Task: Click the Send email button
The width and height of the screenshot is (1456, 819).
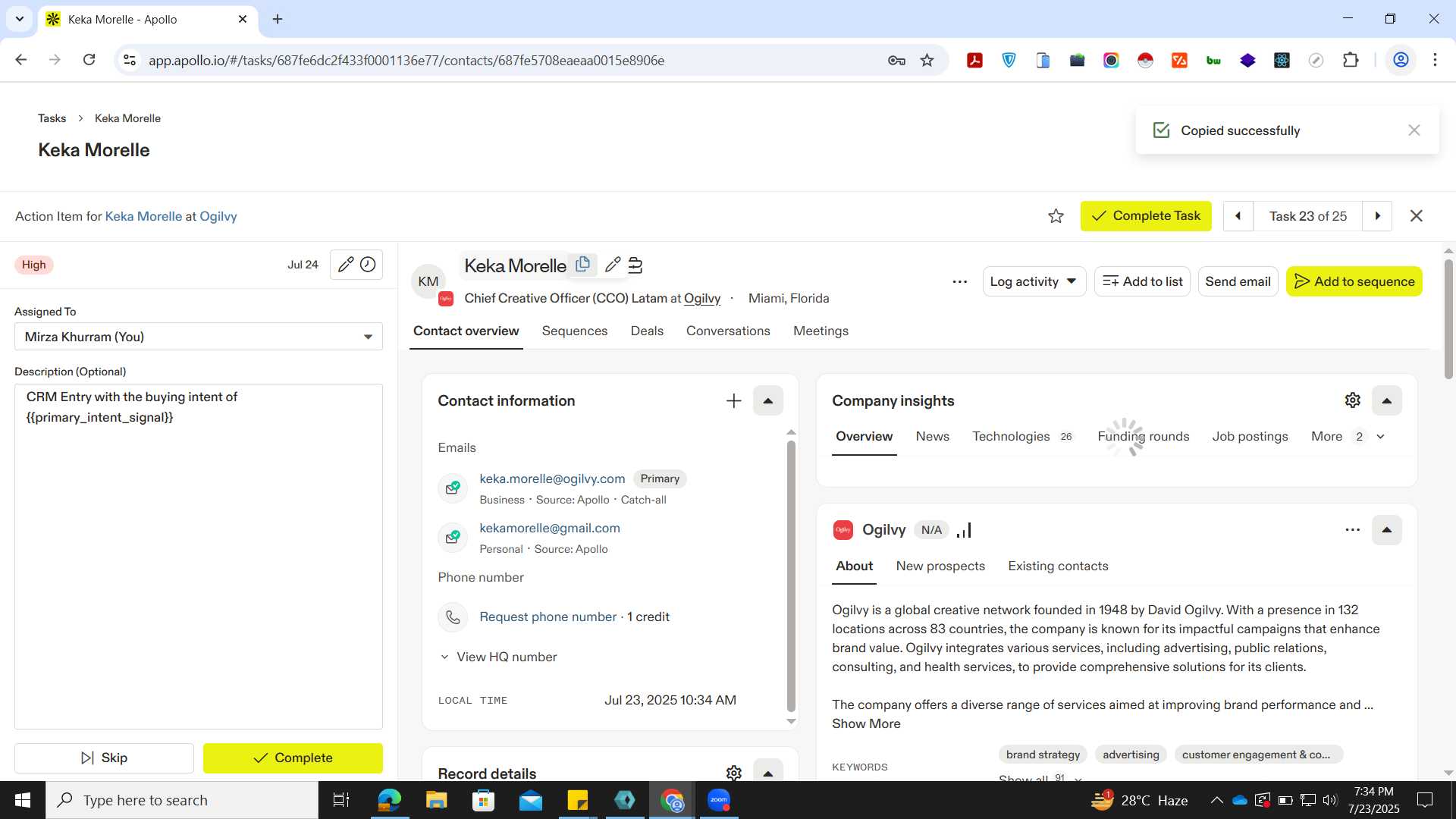Action: 1238,281
